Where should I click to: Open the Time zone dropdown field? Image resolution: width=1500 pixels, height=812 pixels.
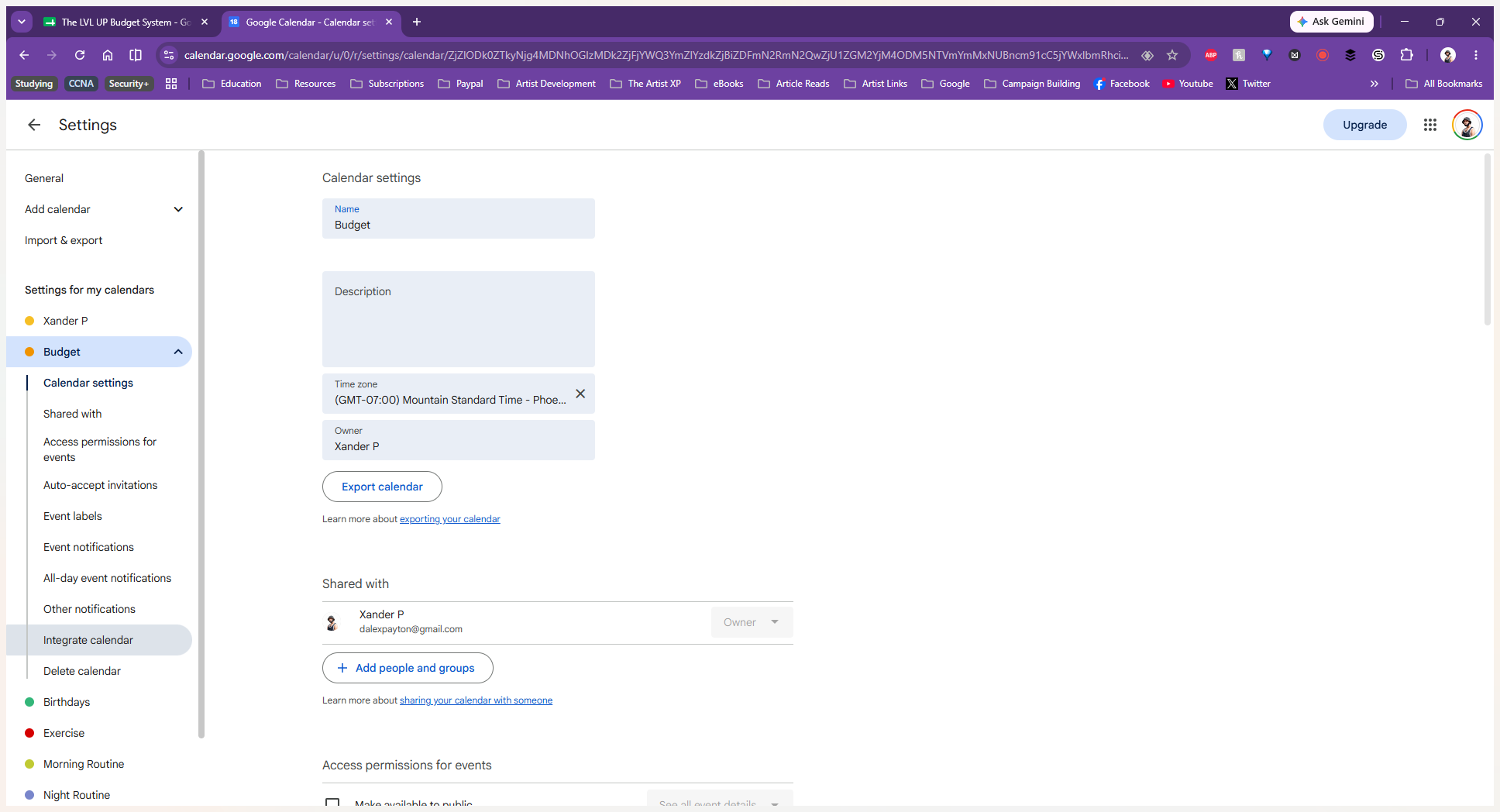(459, 394)
